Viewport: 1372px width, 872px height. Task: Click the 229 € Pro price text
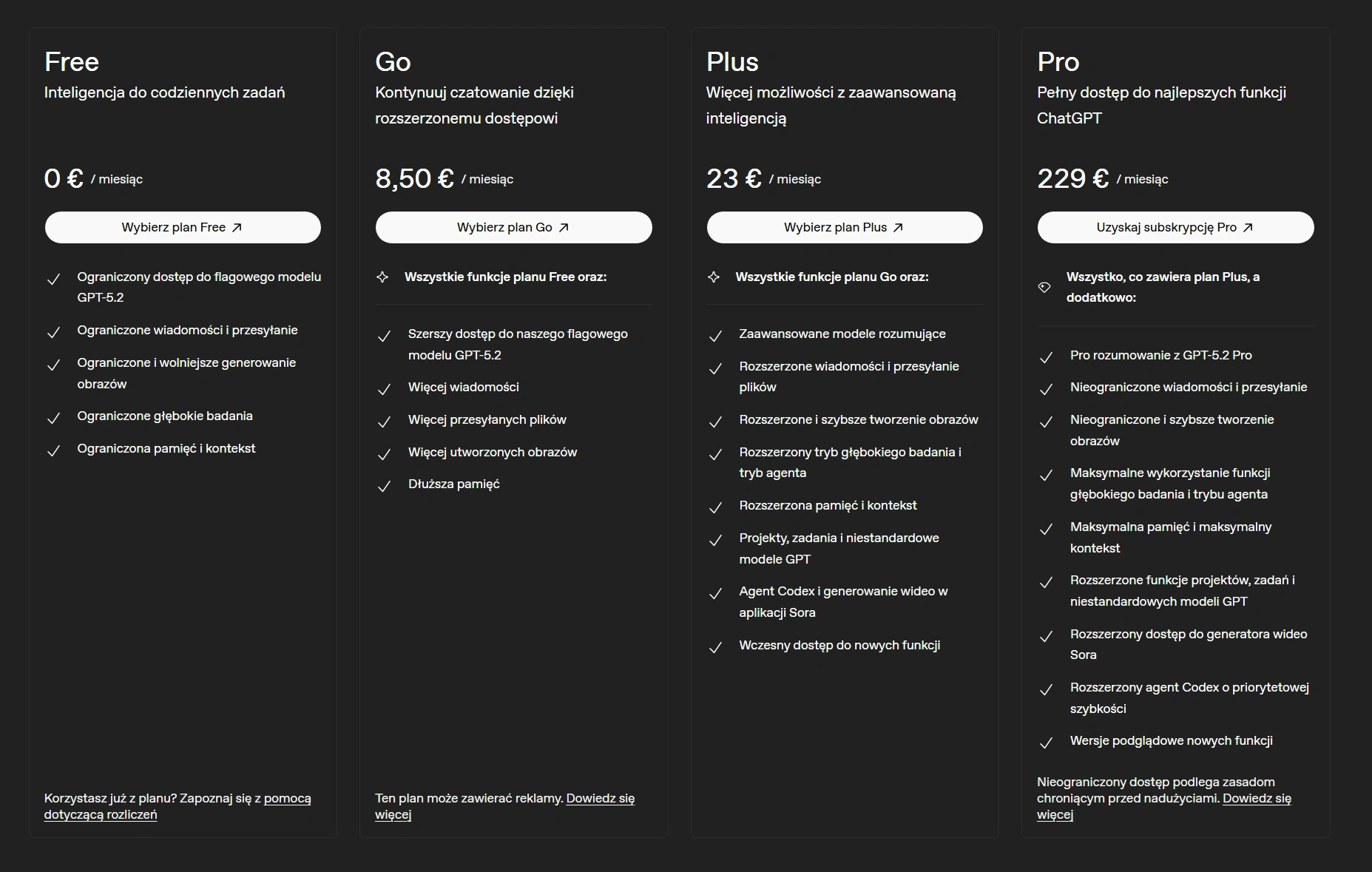click(1072, 179)
